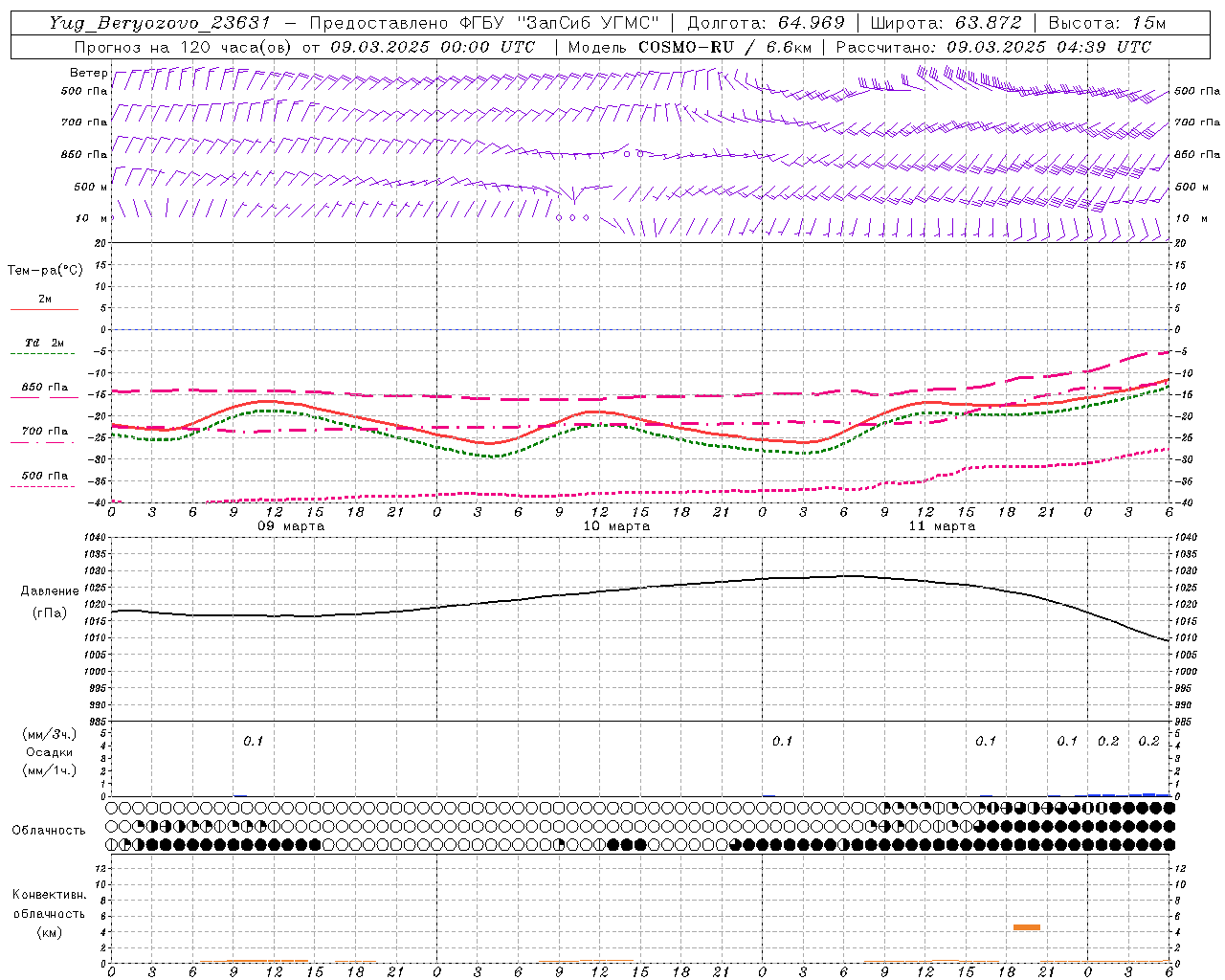The image size is (1225, 980).
Task: Click the "10 м" wind level label on left
Action: coord(91,218)
